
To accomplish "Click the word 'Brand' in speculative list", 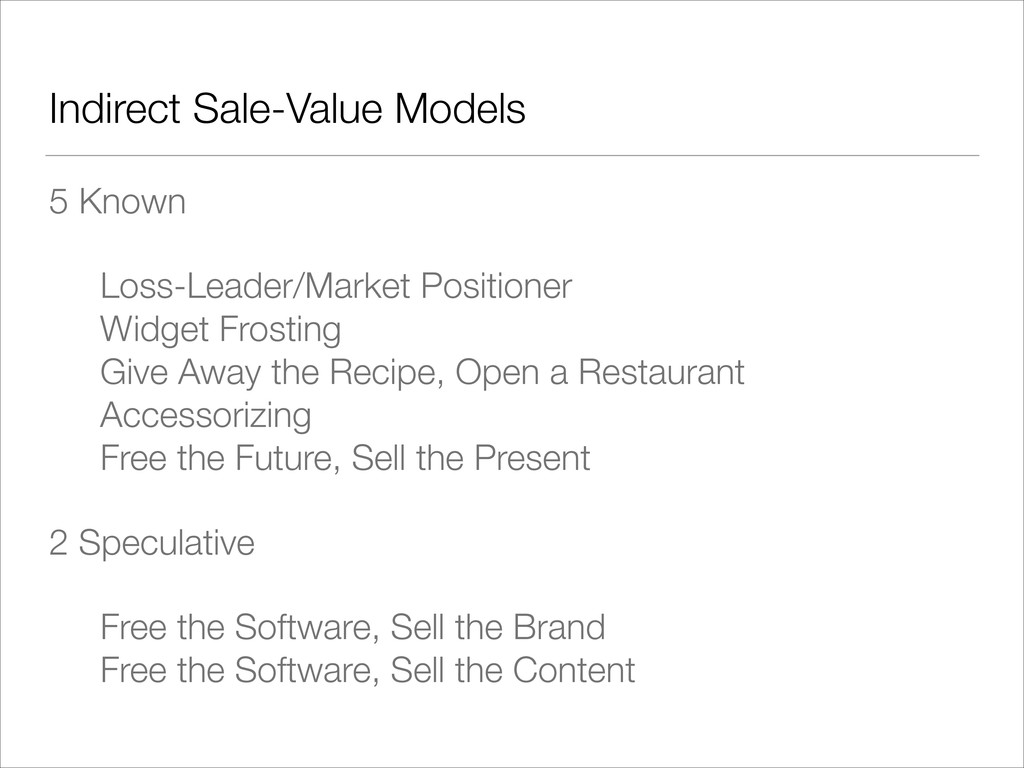I will 559,627.
